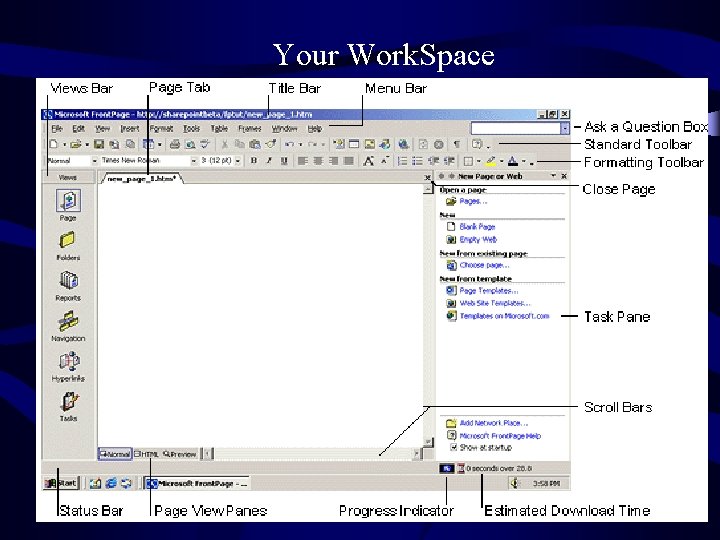The image size is (720, 540).
Task: Click the Stop toolbar icon
Action: [x=439, y=144]
